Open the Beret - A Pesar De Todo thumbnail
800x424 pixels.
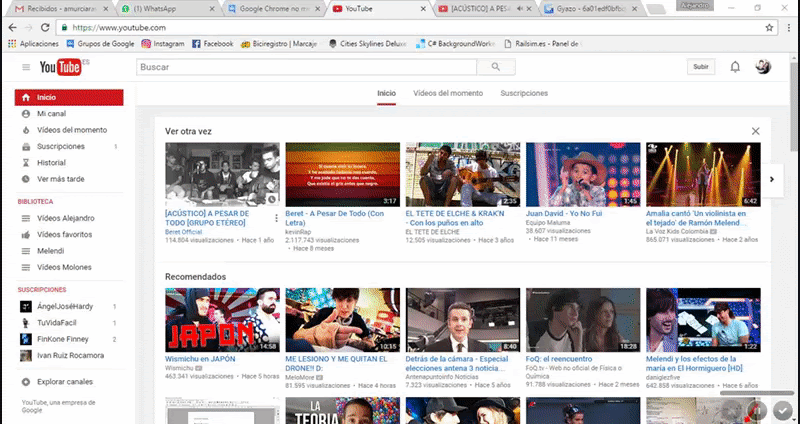[342, 174]
